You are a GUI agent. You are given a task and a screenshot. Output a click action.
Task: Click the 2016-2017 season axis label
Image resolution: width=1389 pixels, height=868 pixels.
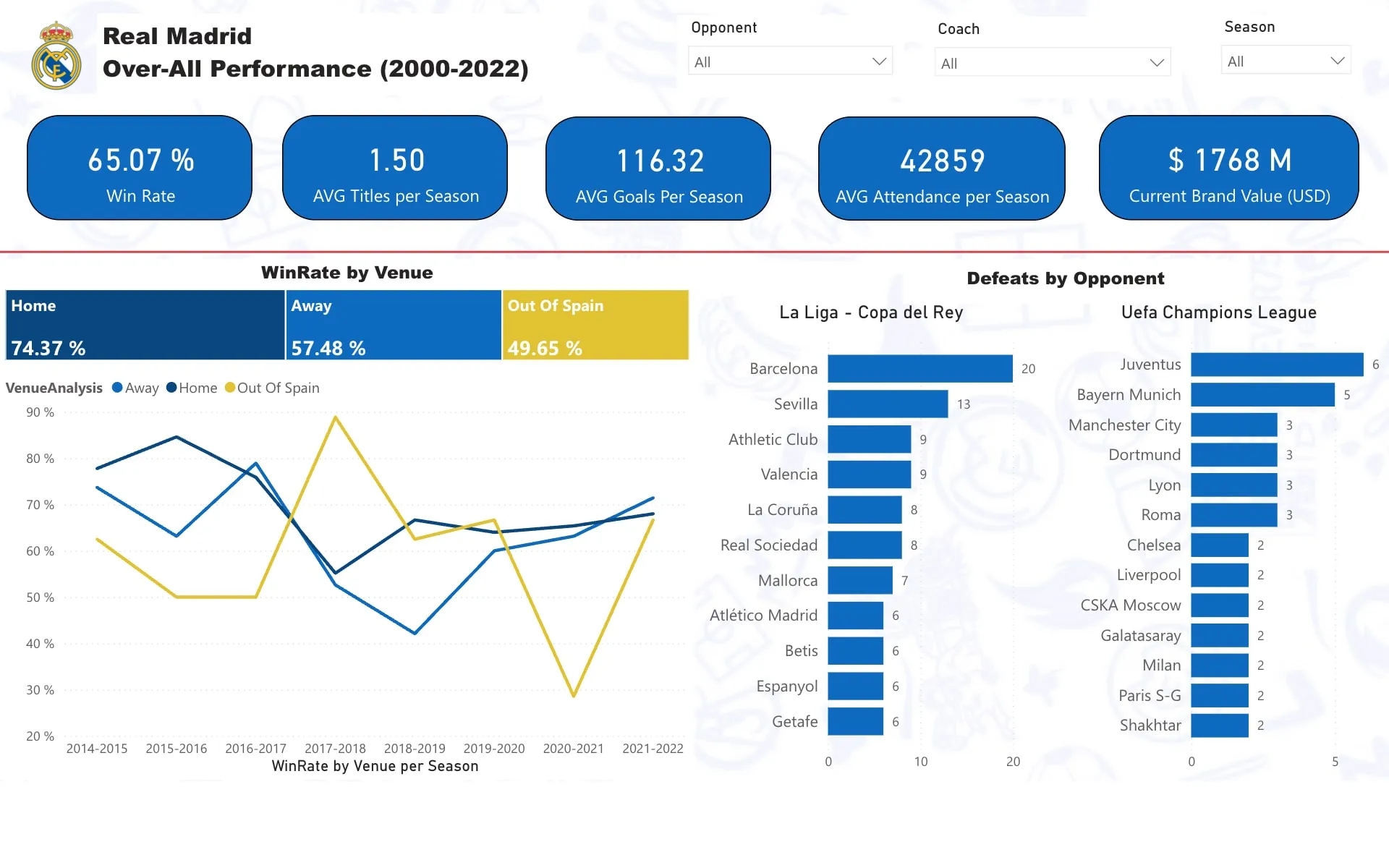(x=256, y=749)
